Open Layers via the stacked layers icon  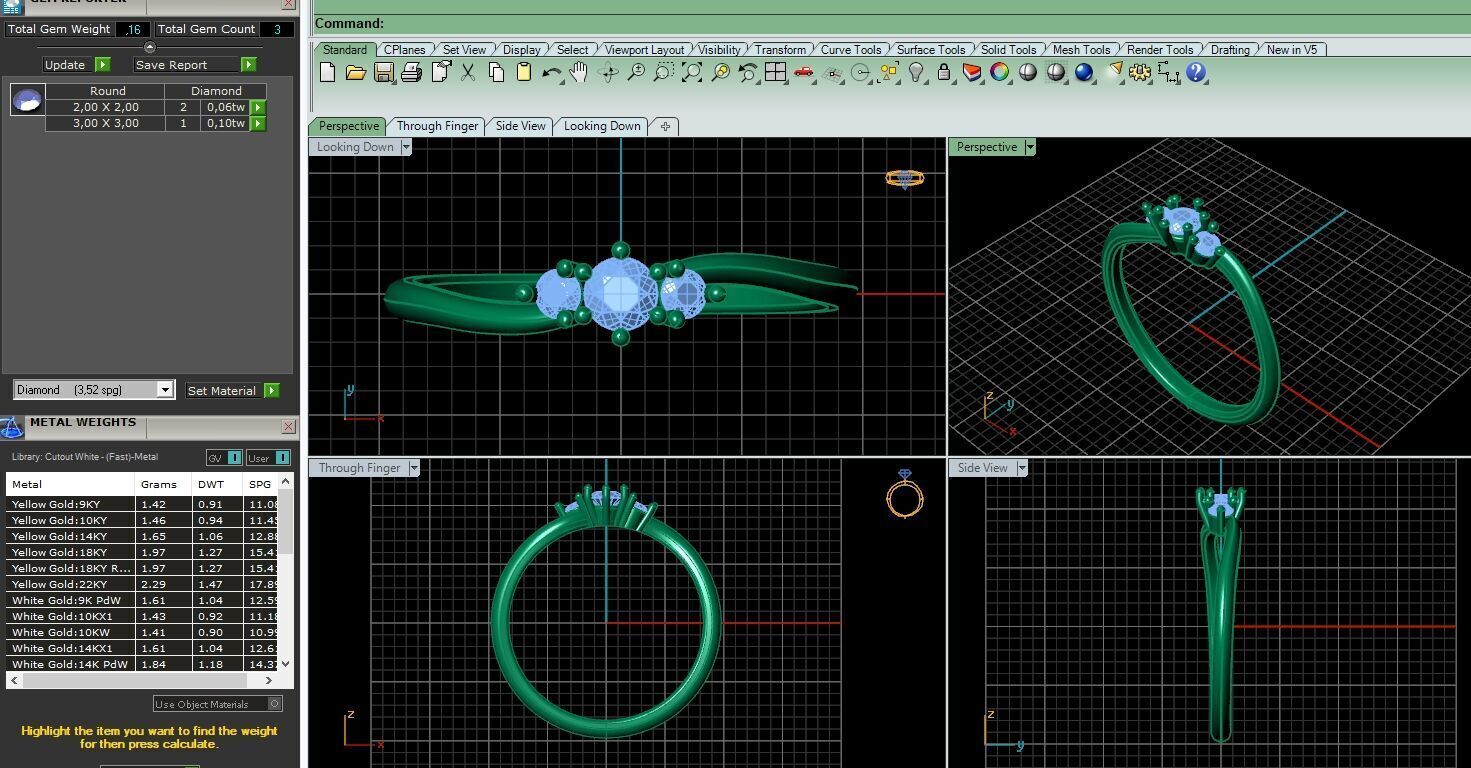pyautogui.click(x=971, y=72)
